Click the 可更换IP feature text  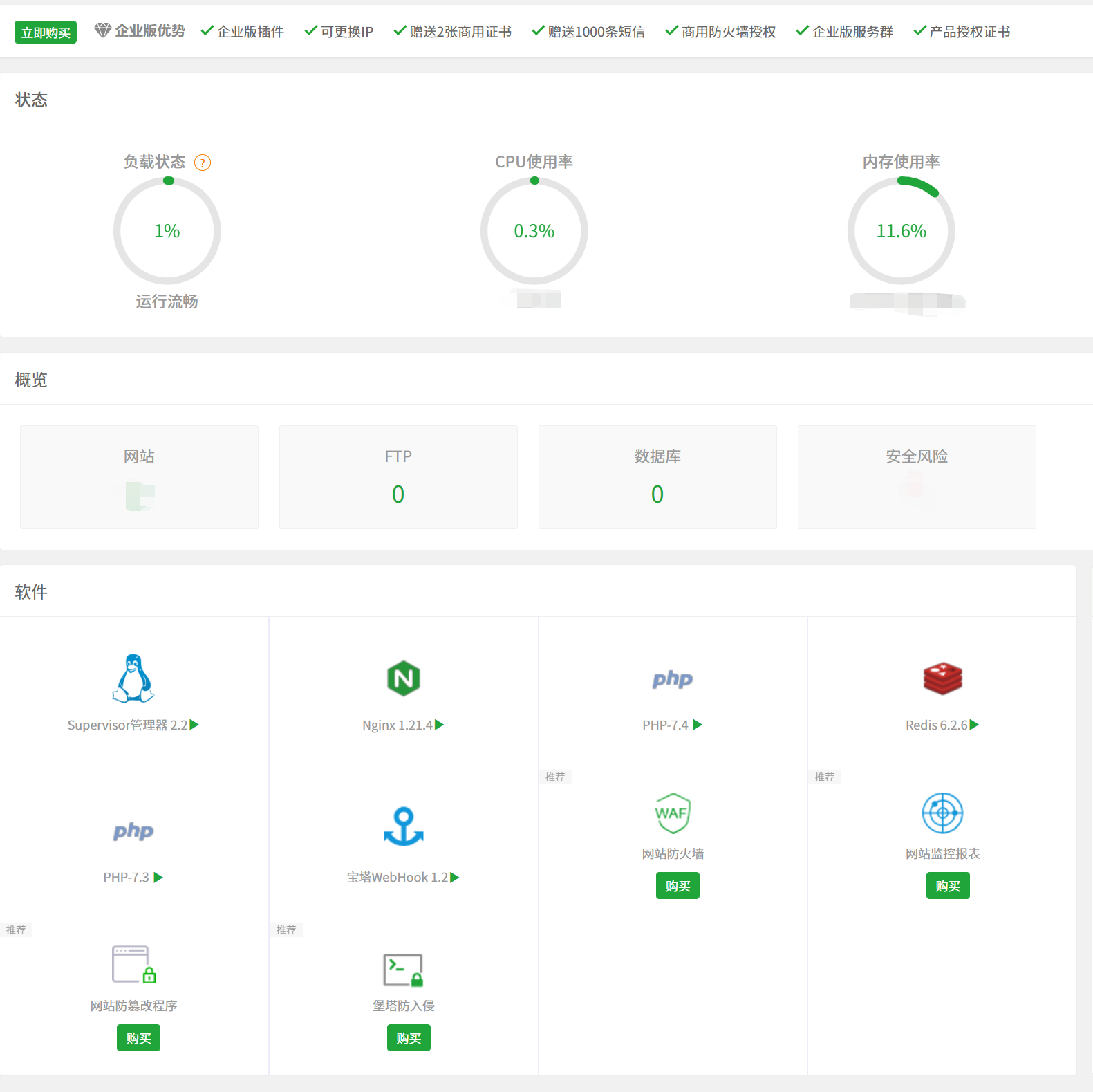tap(347, 32)
